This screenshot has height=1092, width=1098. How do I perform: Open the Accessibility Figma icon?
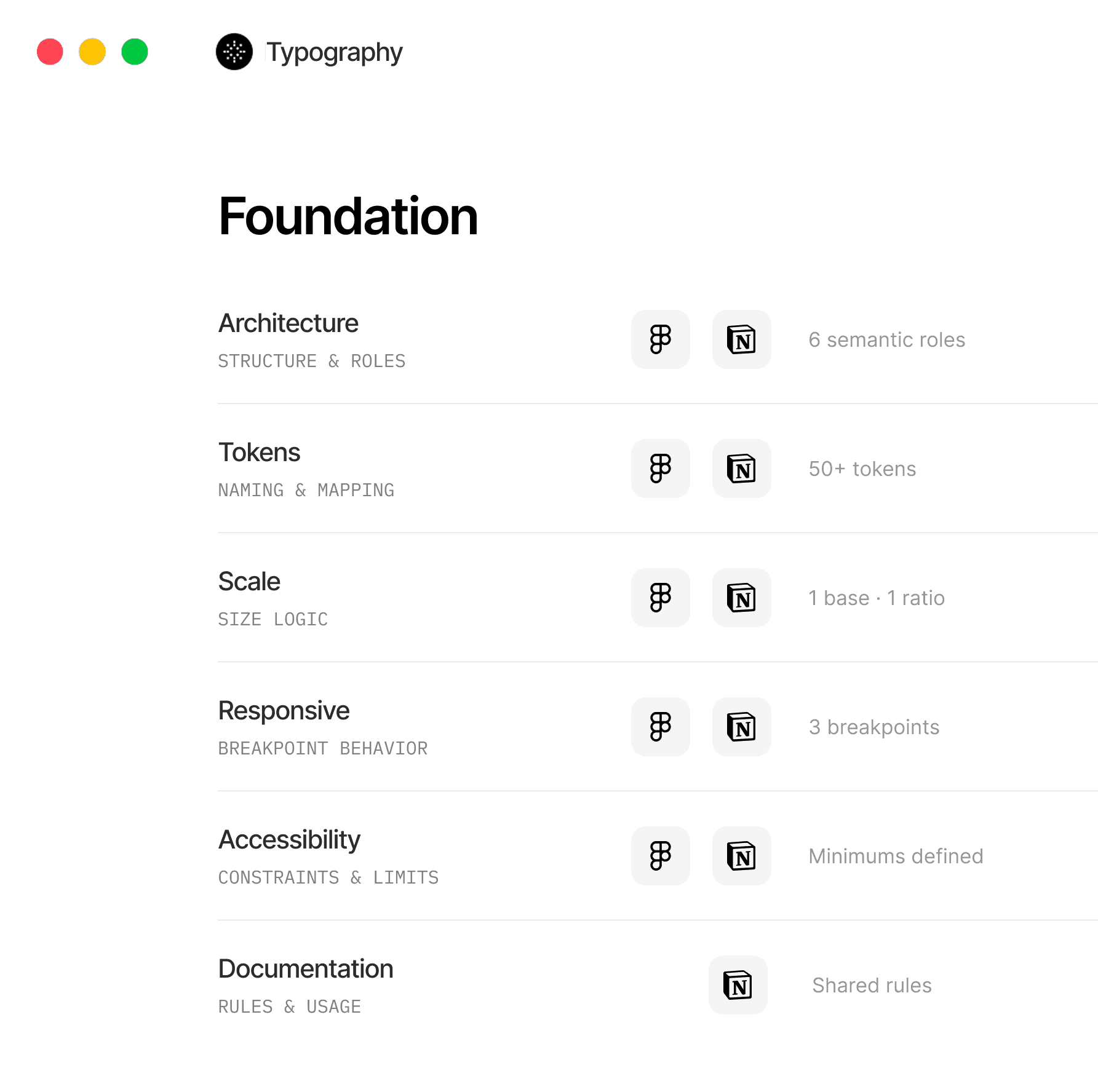[x=660, y=856]
